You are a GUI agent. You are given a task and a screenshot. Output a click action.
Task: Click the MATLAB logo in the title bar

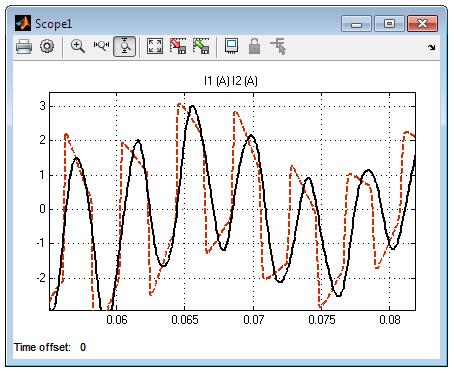[x=23, y=23]
